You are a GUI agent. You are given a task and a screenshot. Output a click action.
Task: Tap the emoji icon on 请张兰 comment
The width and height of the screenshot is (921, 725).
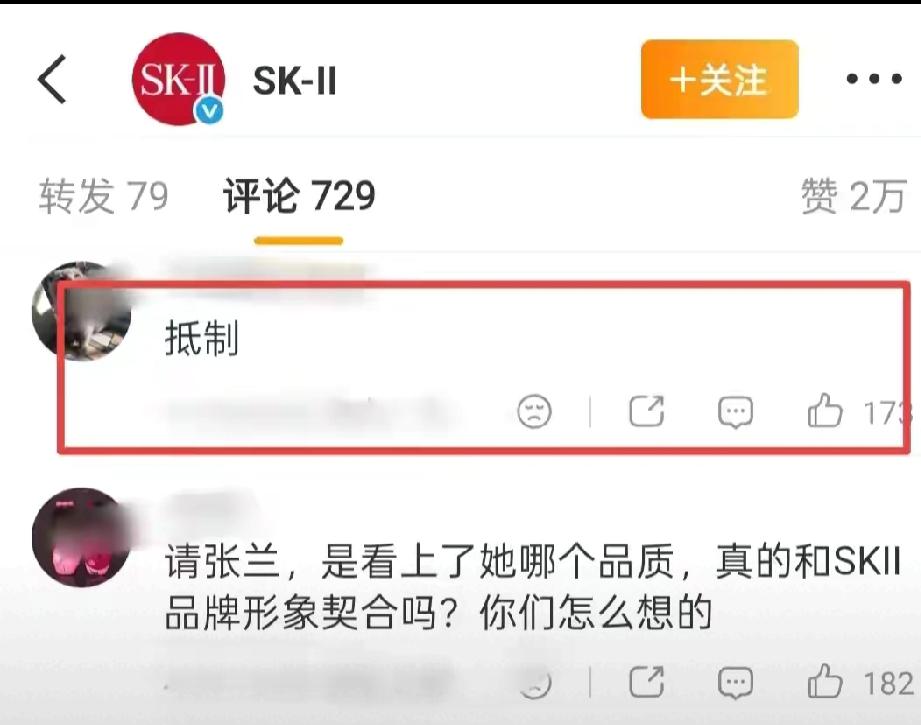coord(535,683)
